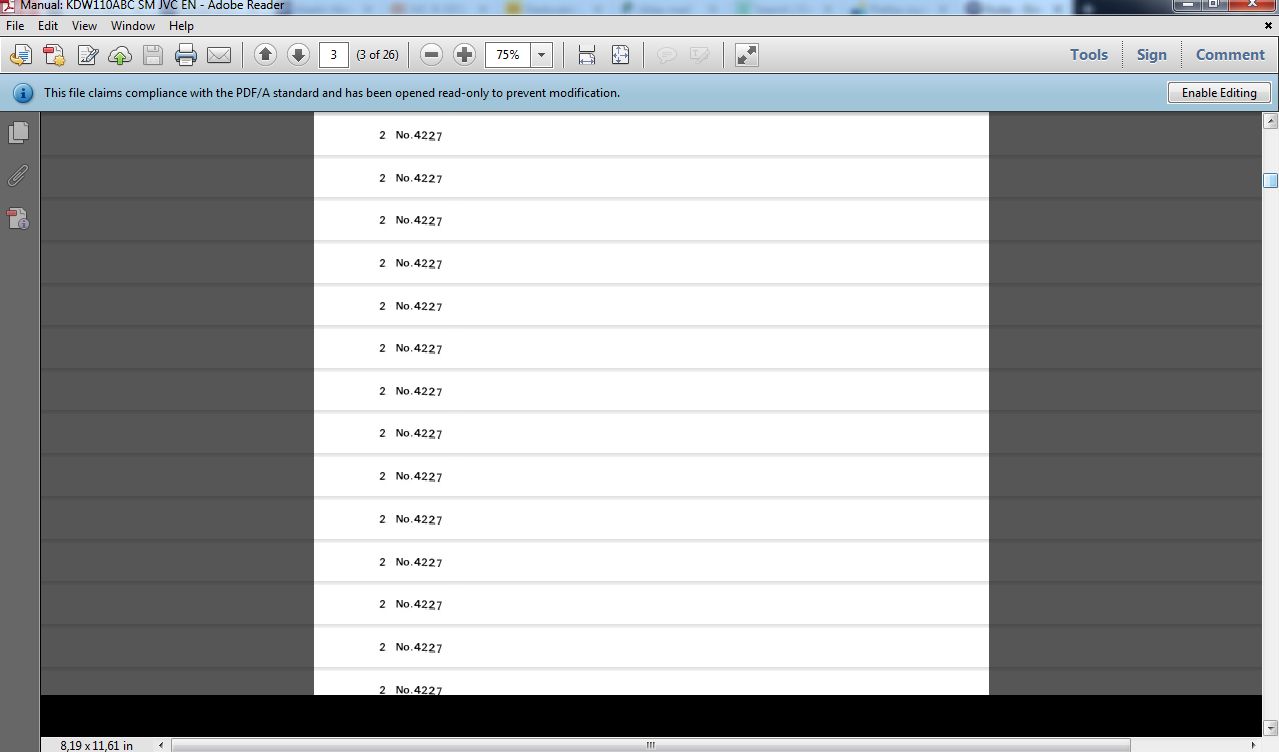1279x752 pixels.
Task: Click the Open file icon
Action: pos(20,55)
